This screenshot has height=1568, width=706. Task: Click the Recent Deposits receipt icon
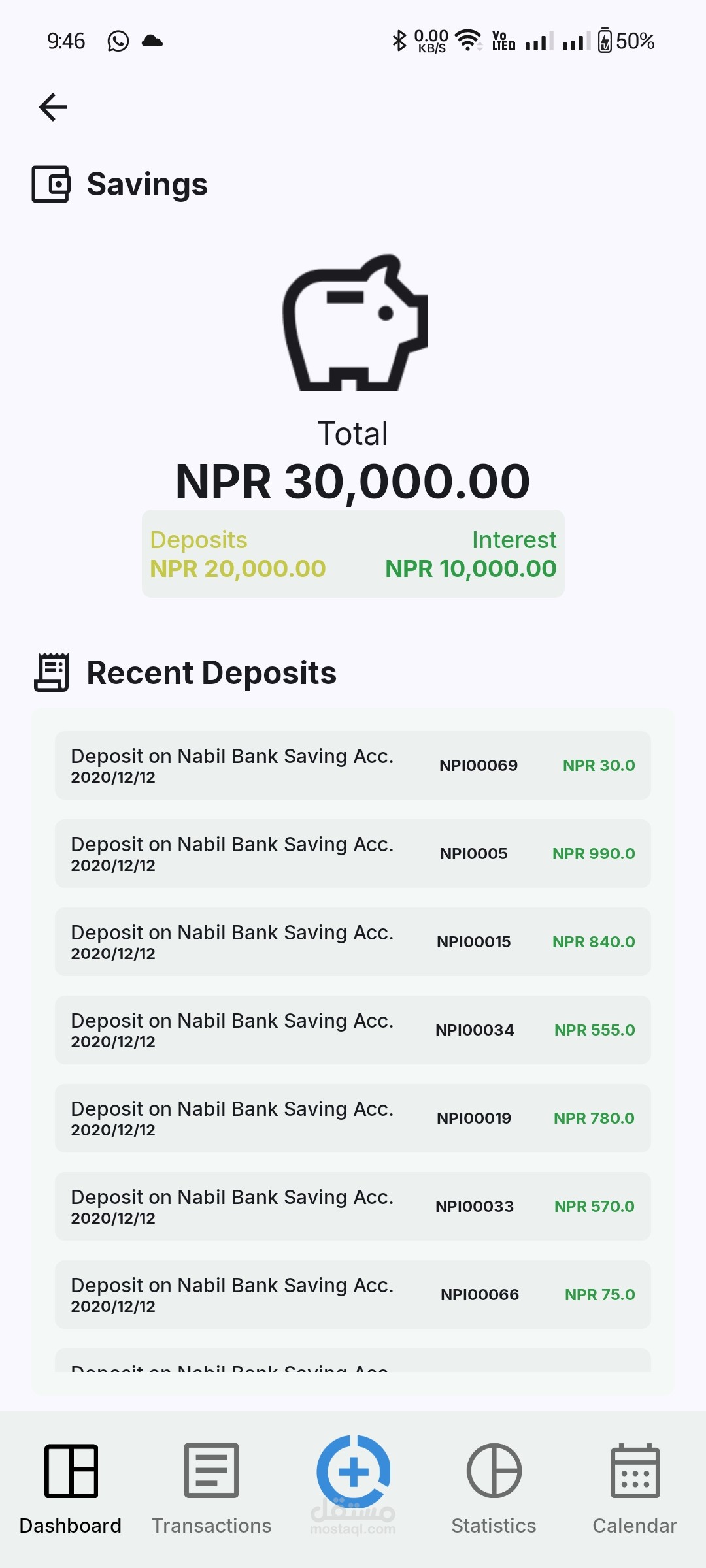tap(52, 672)
